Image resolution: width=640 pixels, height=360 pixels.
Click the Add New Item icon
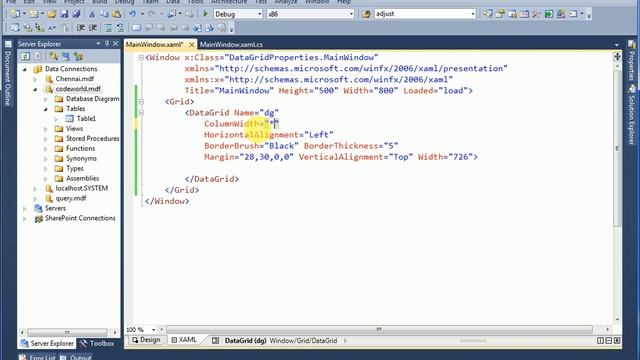tap(33, 14)
